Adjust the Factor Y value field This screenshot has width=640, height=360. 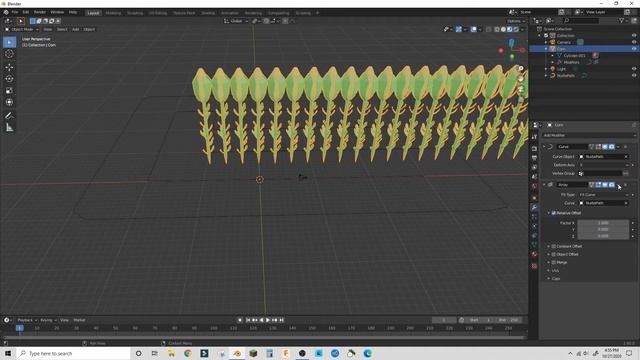click(x=603, y=229)
